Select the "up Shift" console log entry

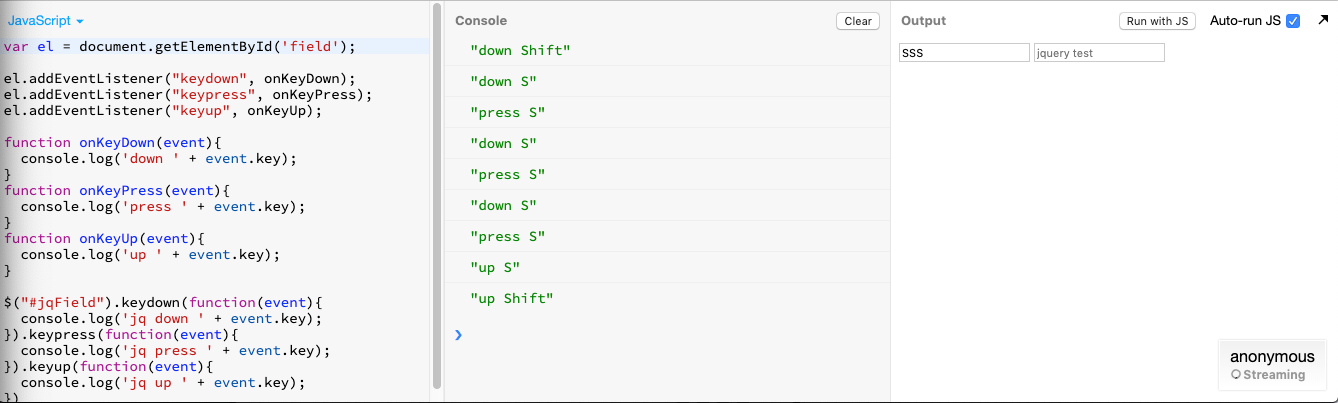pyautogui.click(x=511, y=299)
